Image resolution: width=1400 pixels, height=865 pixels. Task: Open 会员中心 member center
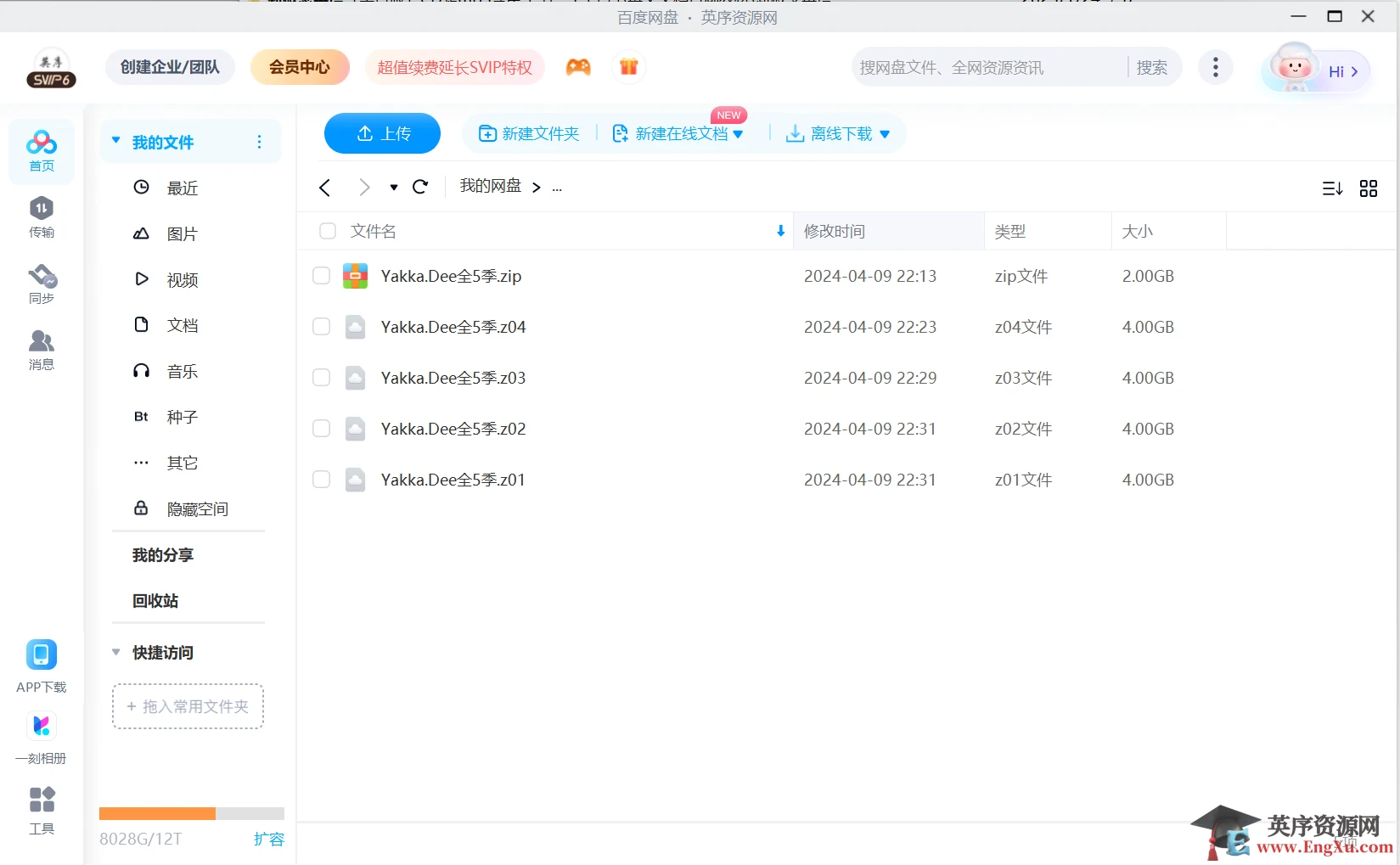click(300, 67)
